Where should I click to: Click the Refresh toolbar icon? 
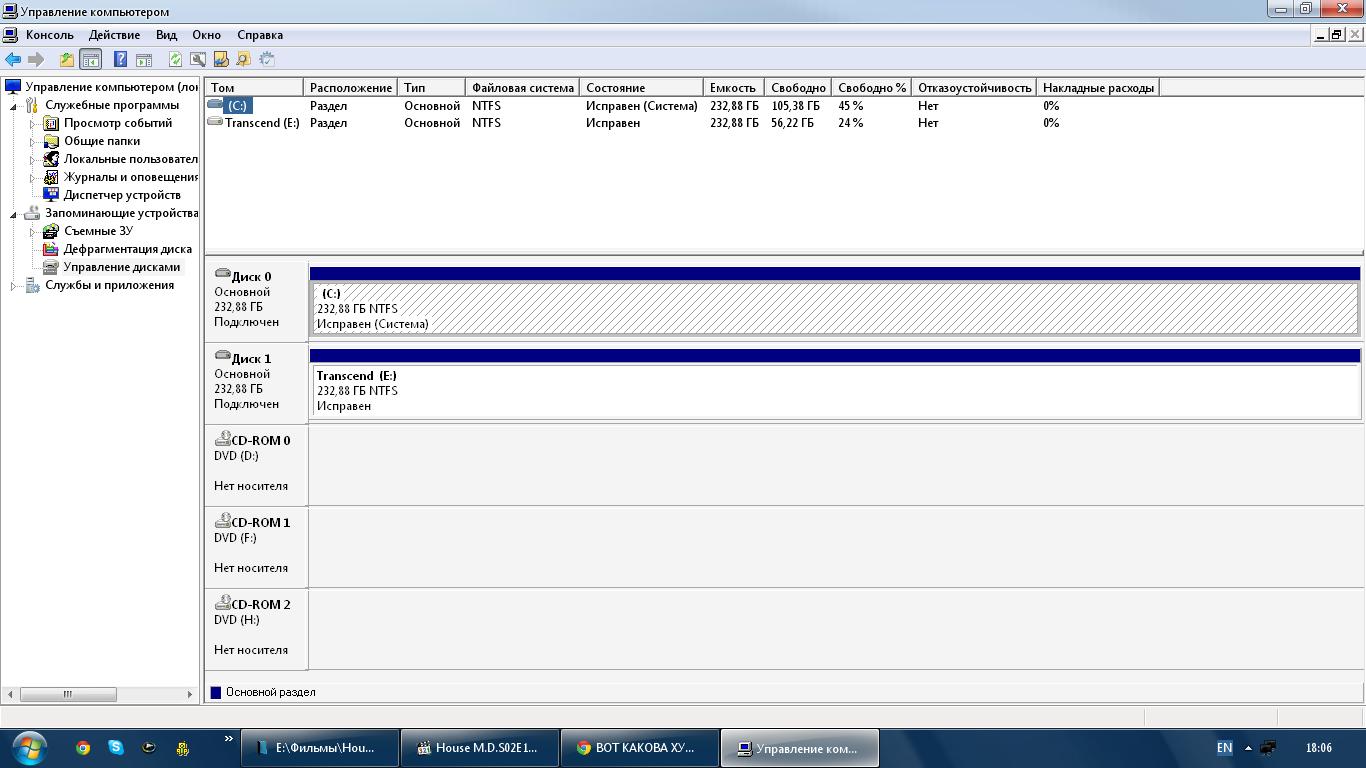[x=175, y=60]
